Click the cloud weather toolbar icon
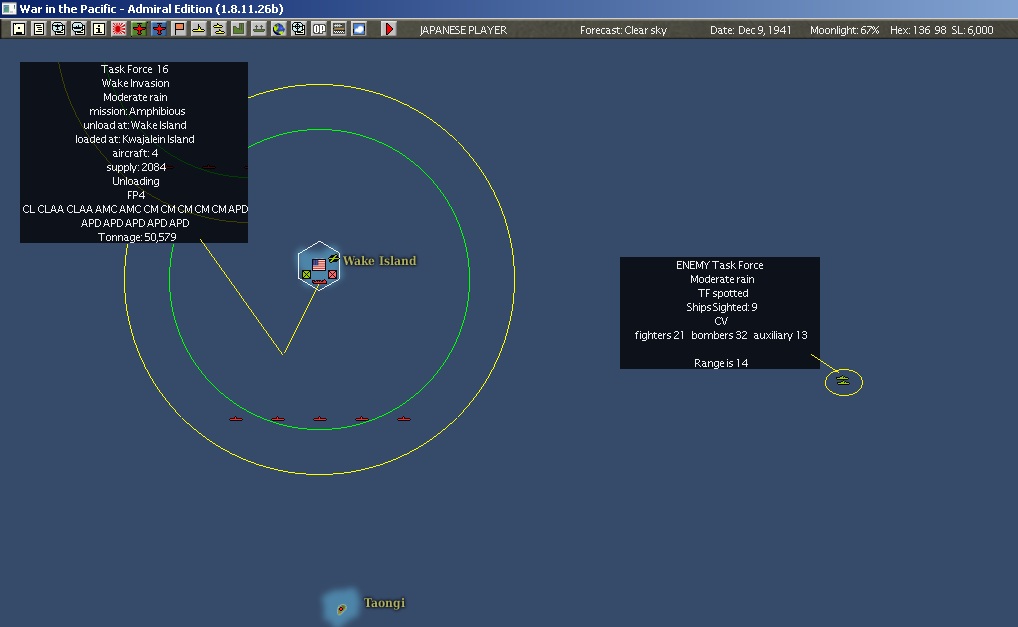Image resolution: width=1018 pixels, height=627 pixels. (359, 29)
